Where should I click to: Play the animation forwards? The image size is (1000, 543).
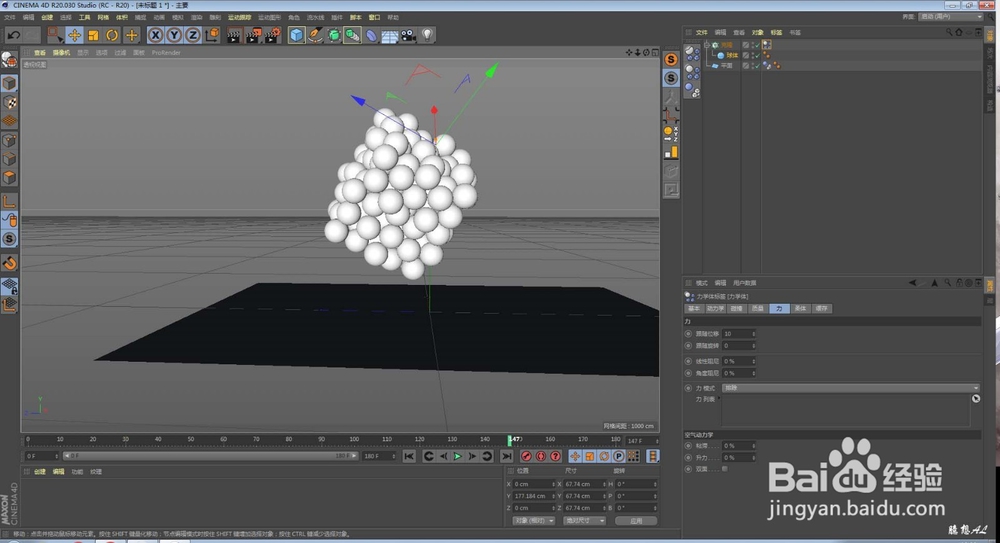click(457, 456)
